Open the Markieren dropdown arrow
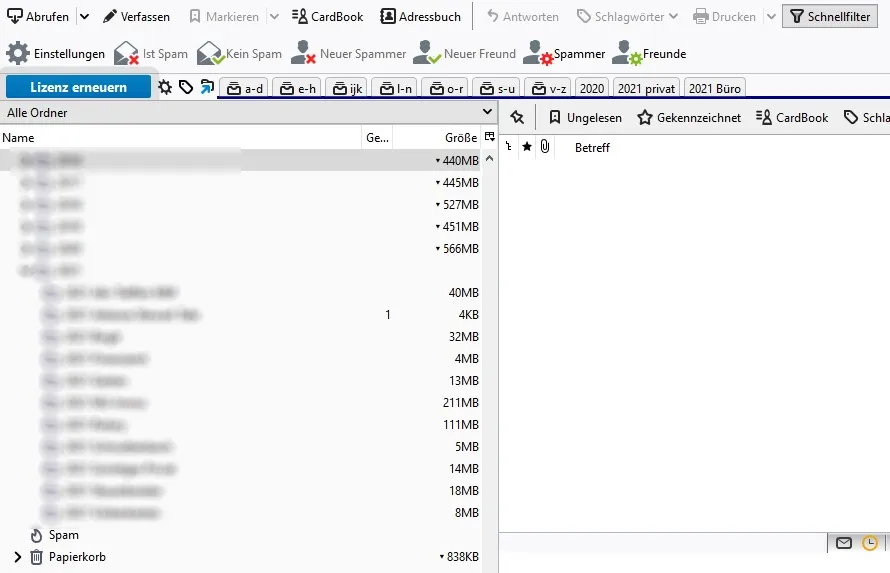The height and width of the screenshot is (573, 890). [274, 16]
